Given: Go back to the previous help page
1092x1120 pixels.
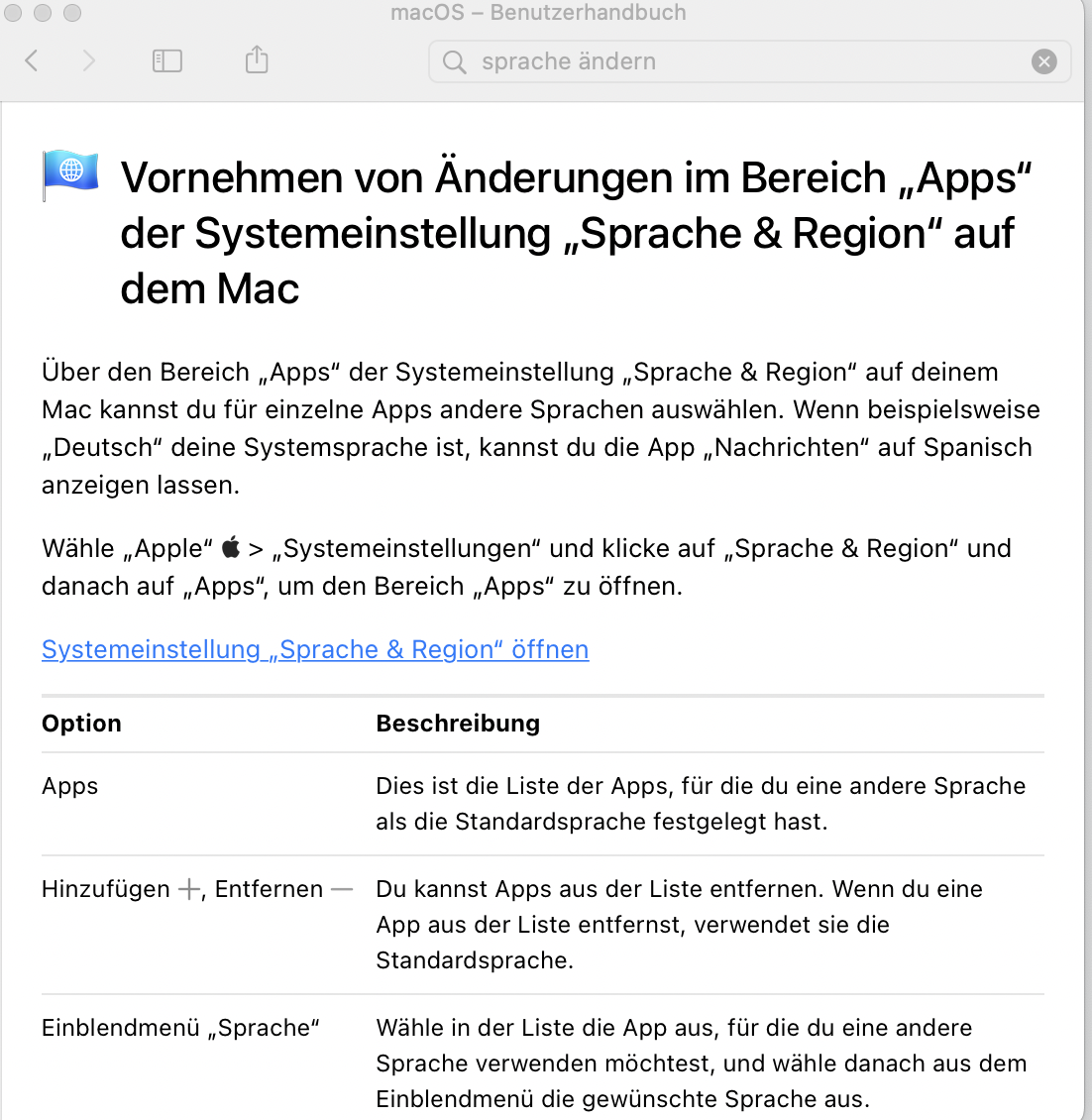Looking at the screenshot, I should (x=32, y=60).
